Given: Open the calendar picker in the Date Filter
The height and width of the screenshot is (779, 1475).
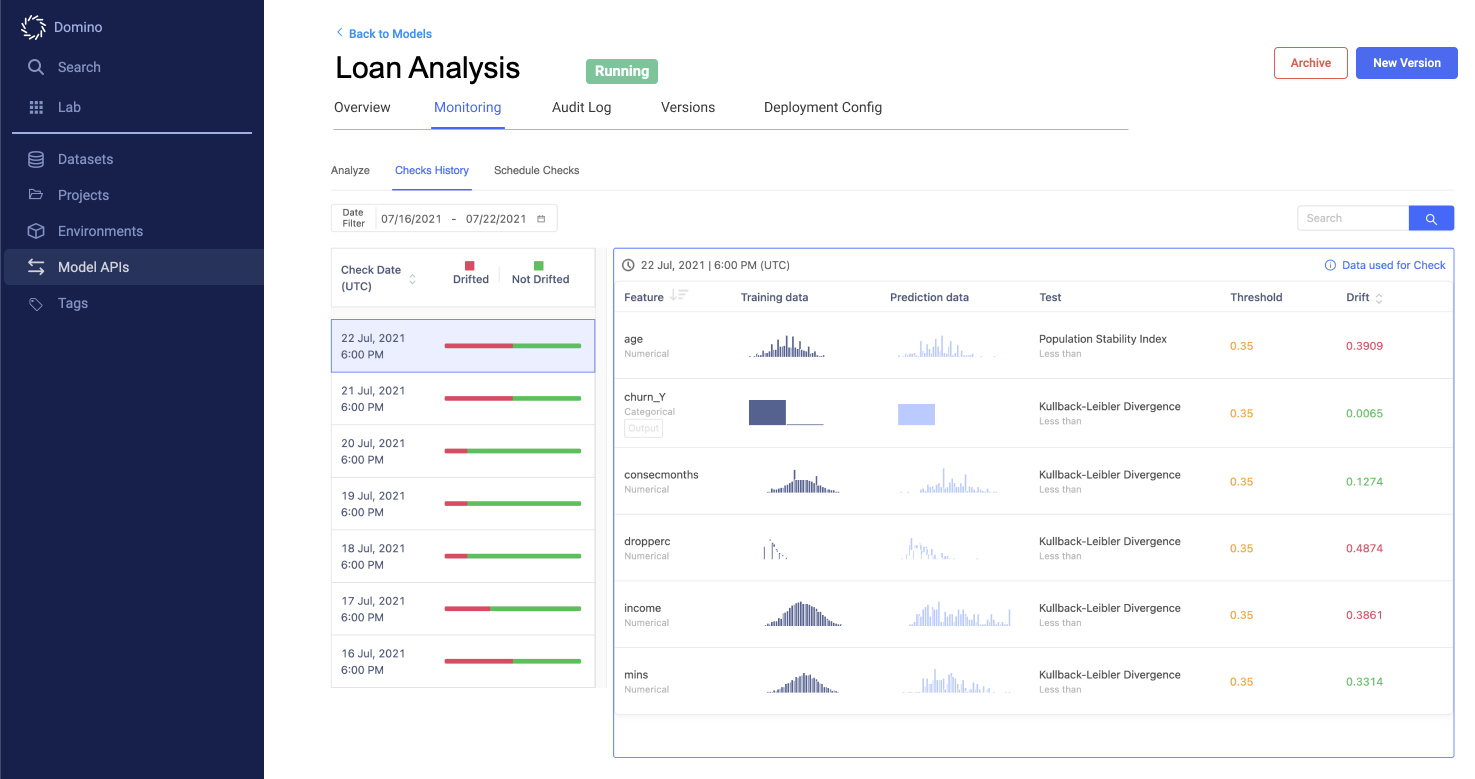Looking at the screenshot, I should [539, 217].
